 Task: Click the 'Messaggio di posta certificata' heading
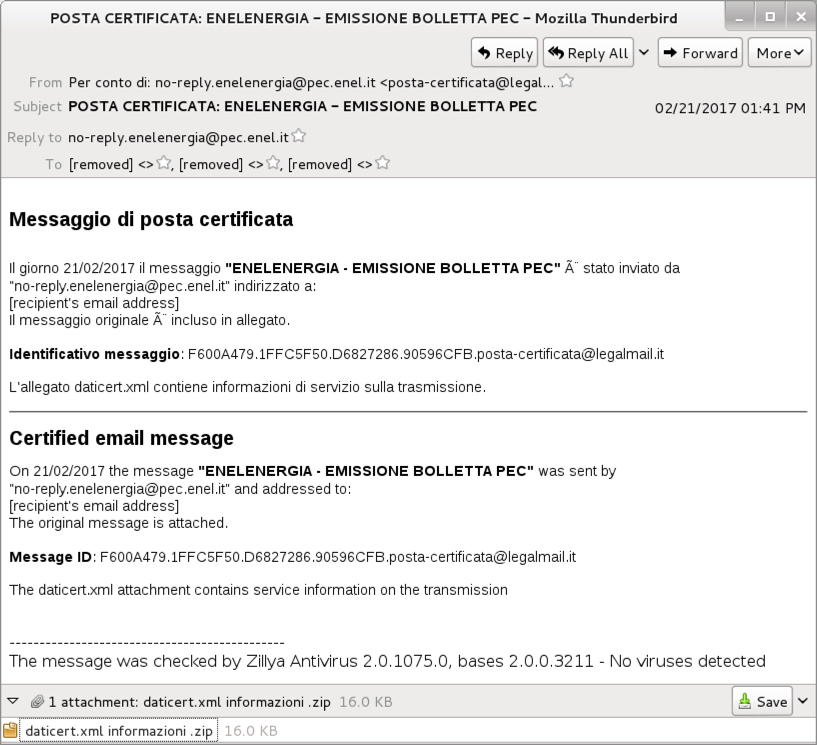(x=151, y=219)
